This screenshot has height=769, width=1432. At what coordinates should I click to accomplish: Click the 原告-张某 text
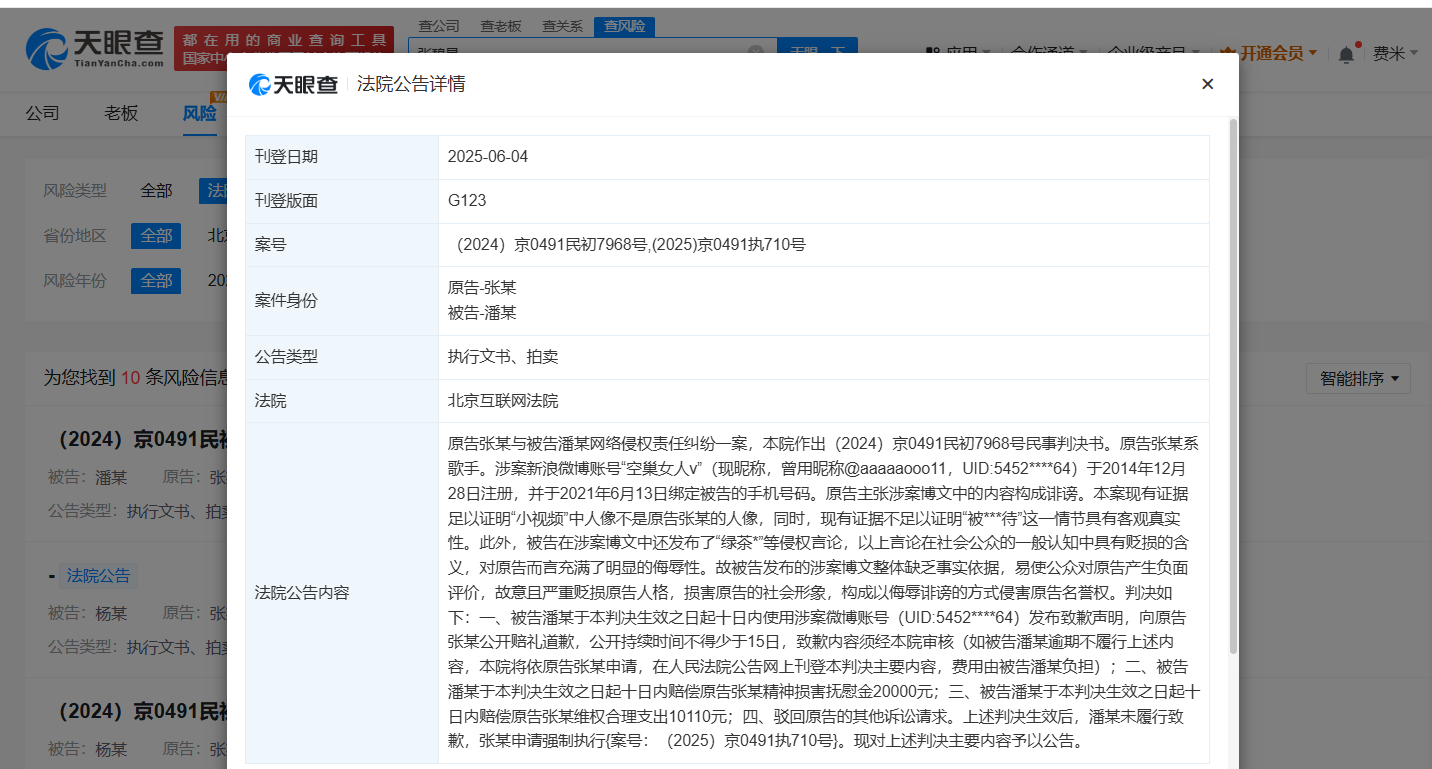pyautogui.click(x=482, y=288)
